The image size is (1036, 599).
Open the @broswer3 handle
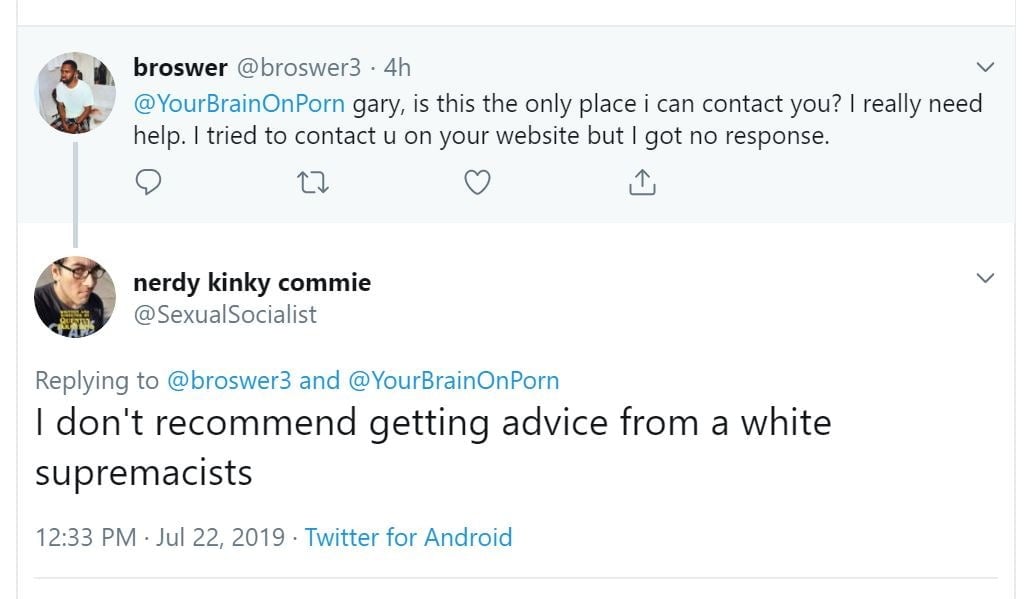pyautogui.click(x=297, y=68)
